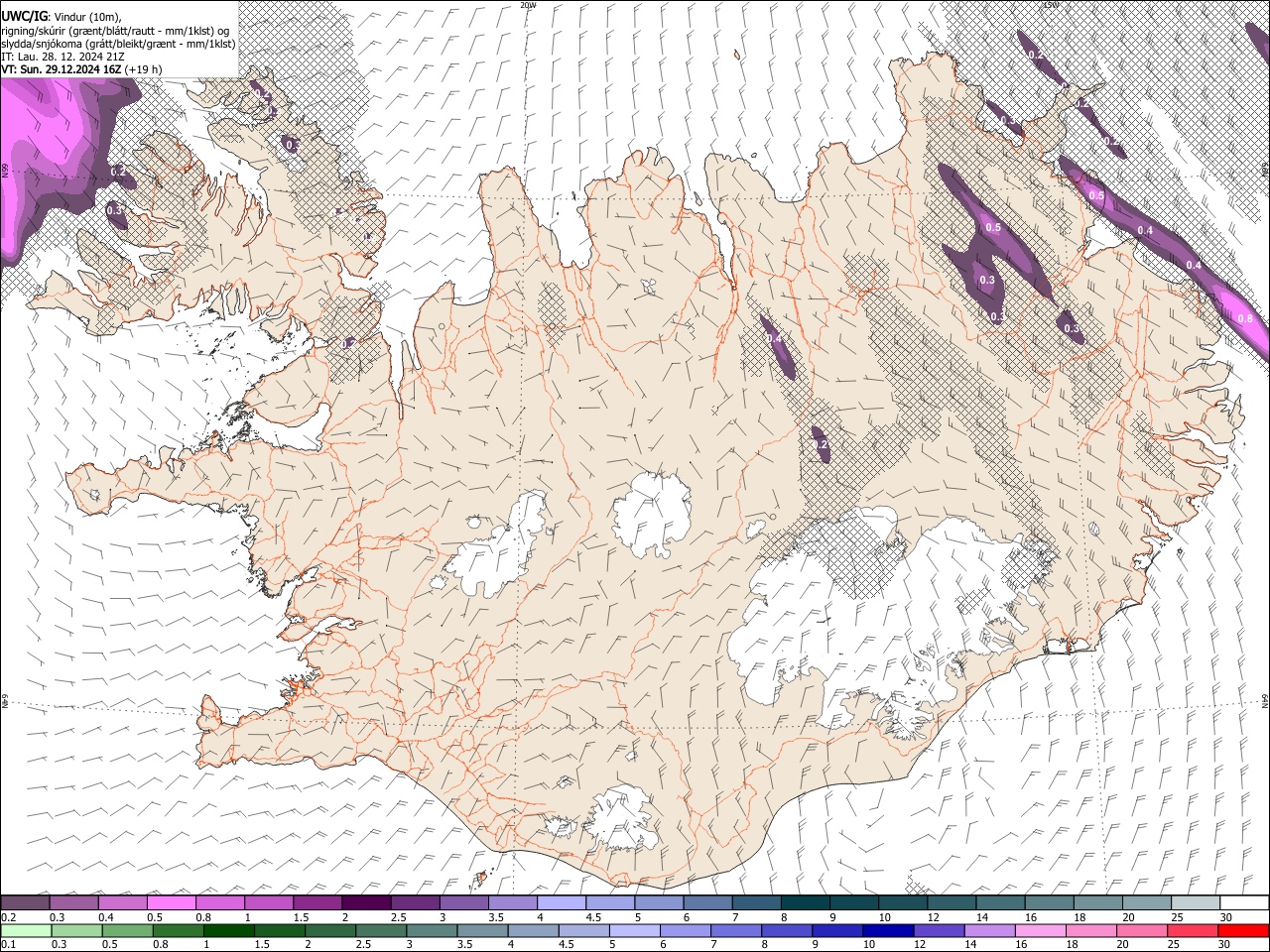Pick the crimson 25 swatch in bottom scale
Image resolution: width=1270 pixels, height=952 pixels.
tap(1191, 930)
